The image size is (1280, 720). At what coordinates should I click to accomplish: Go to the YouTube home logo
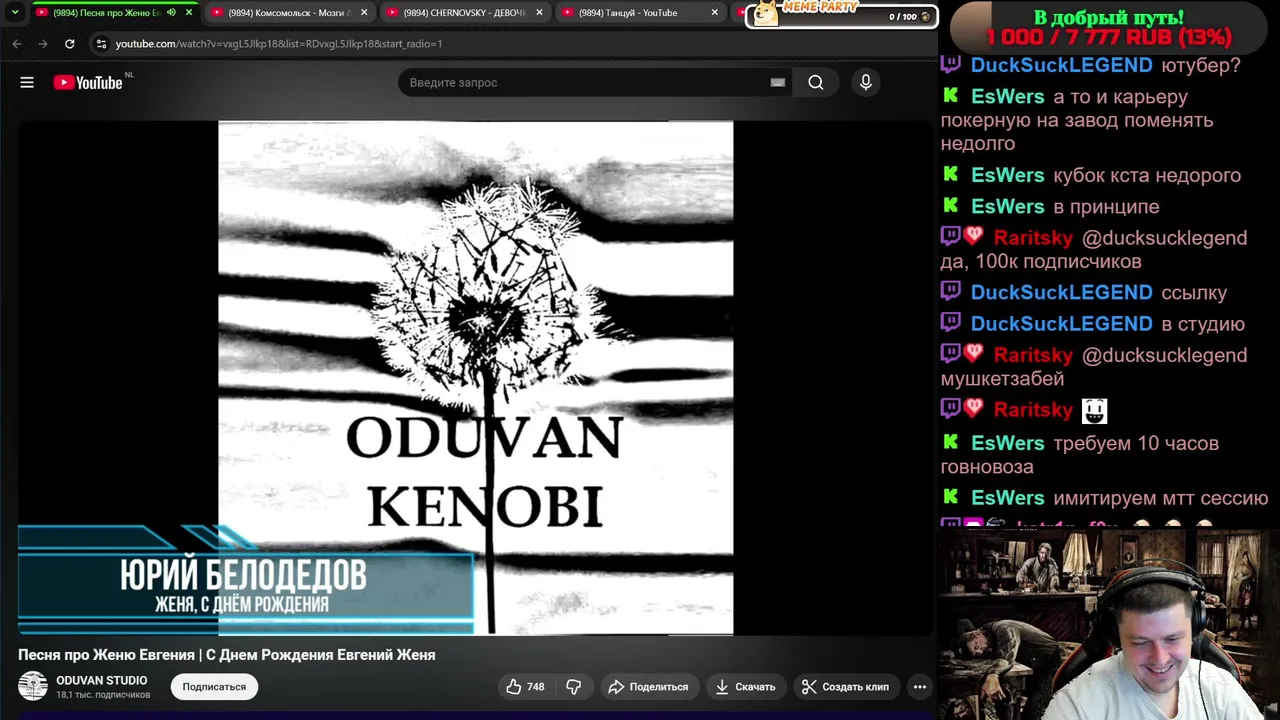pos(88,83)
